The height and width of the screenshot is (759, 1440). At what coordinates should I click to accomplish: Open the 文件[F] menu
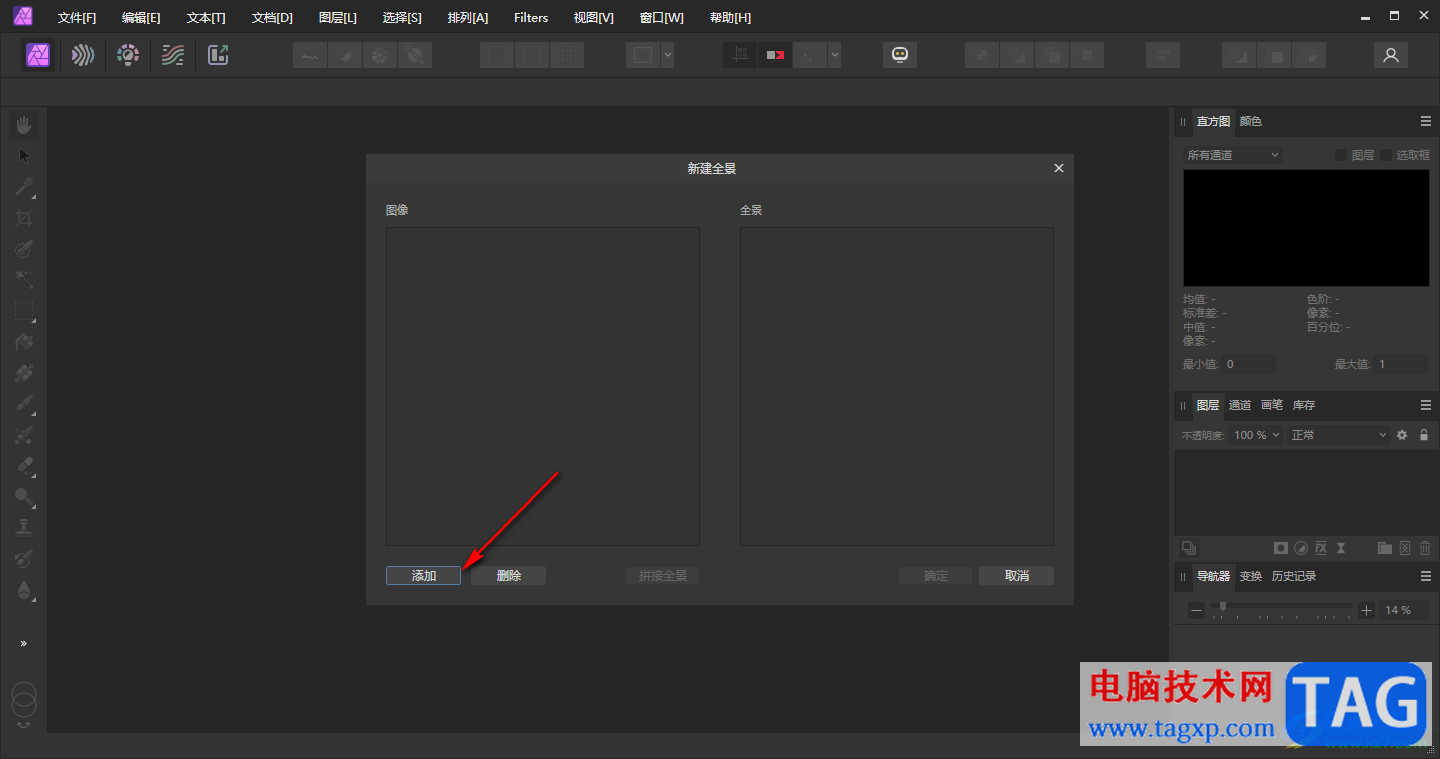77,17
